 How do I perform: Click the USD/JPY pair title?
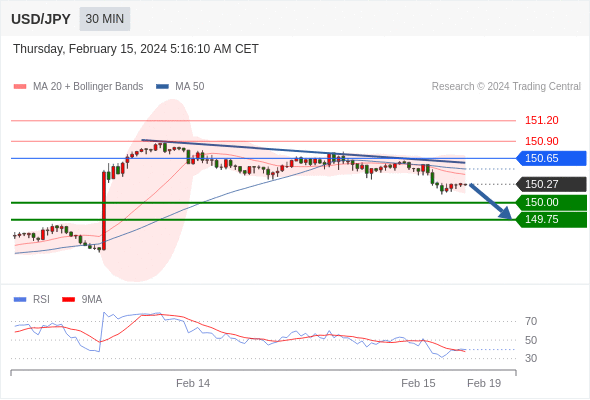pyautogui.click(x=41, y=19)
